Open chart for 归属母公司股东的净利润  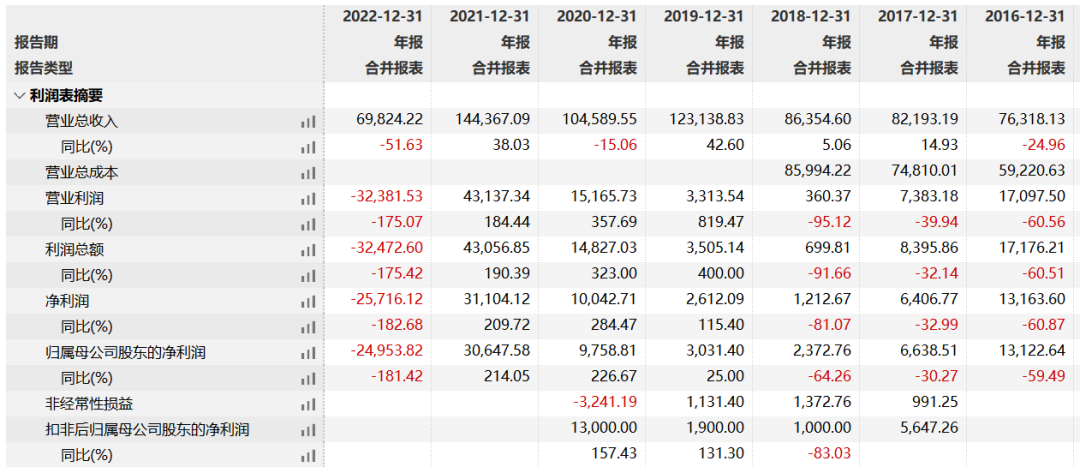click(308, 353)
